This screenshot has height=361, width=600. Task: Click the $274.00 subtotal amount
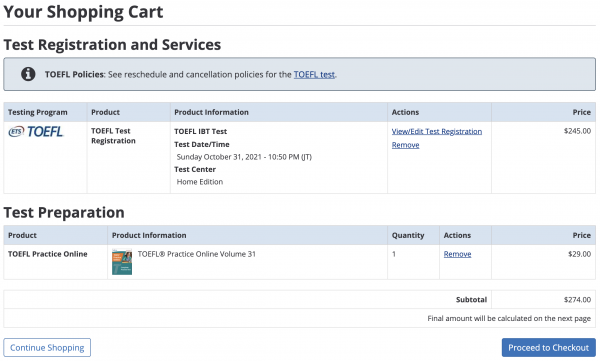coord(577,300)
